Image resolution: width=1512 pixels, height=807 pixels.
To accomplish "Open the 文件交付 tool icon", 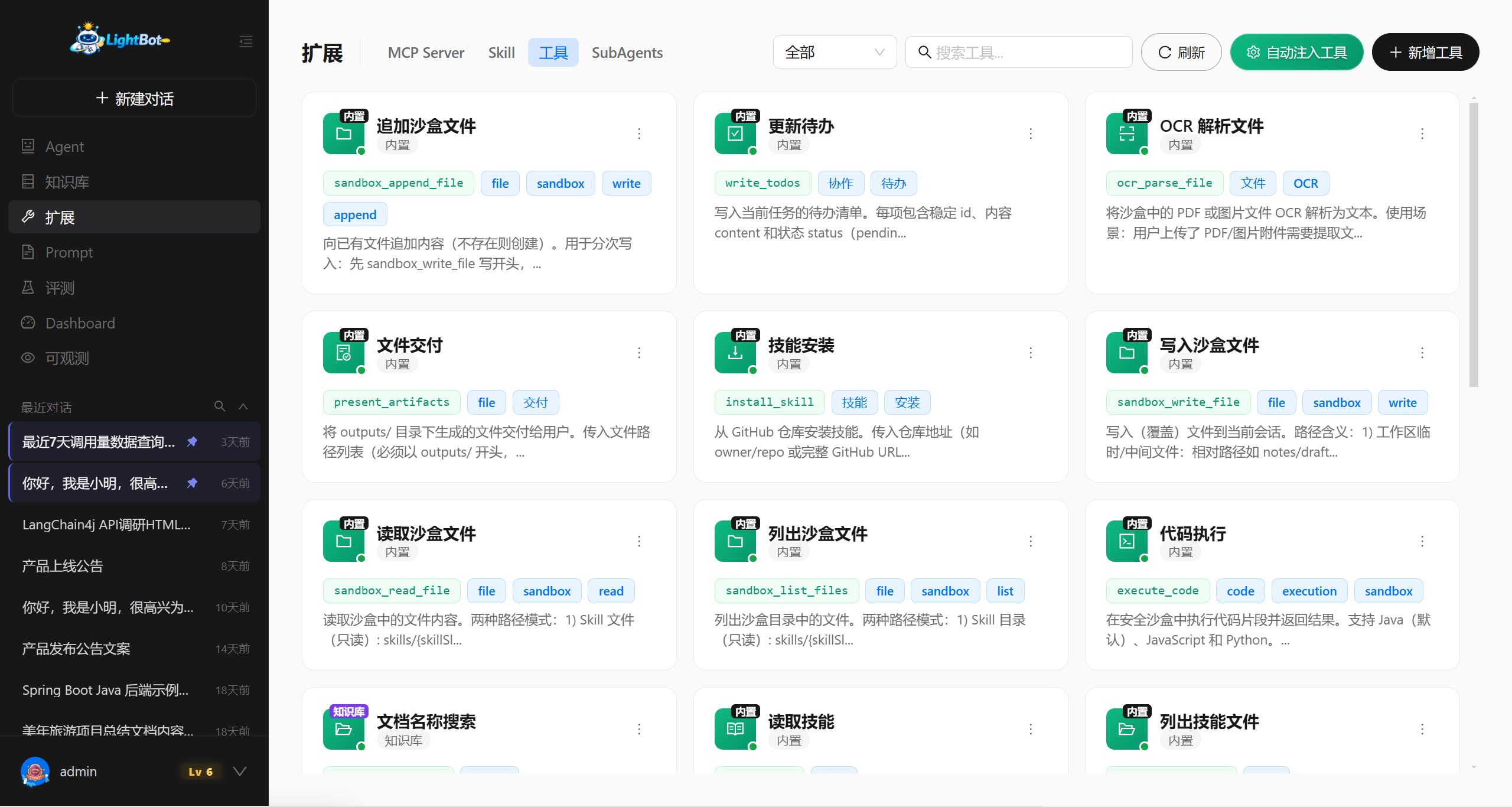I will pyautogui.click(x=344, y=353).
